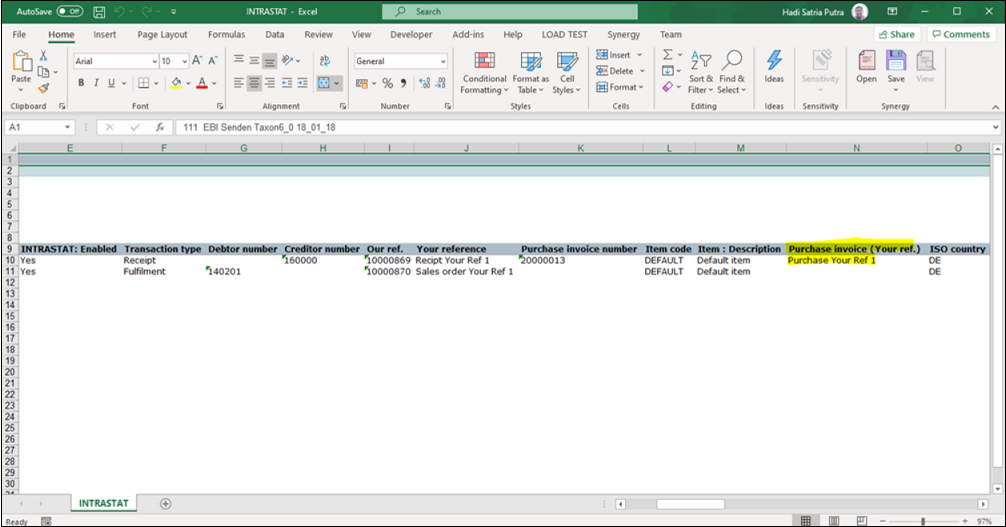This screenshot has height=527, width=1006.
Task: Open Customize Quick Access Toolbar dropdown
Action: [174, 12]
